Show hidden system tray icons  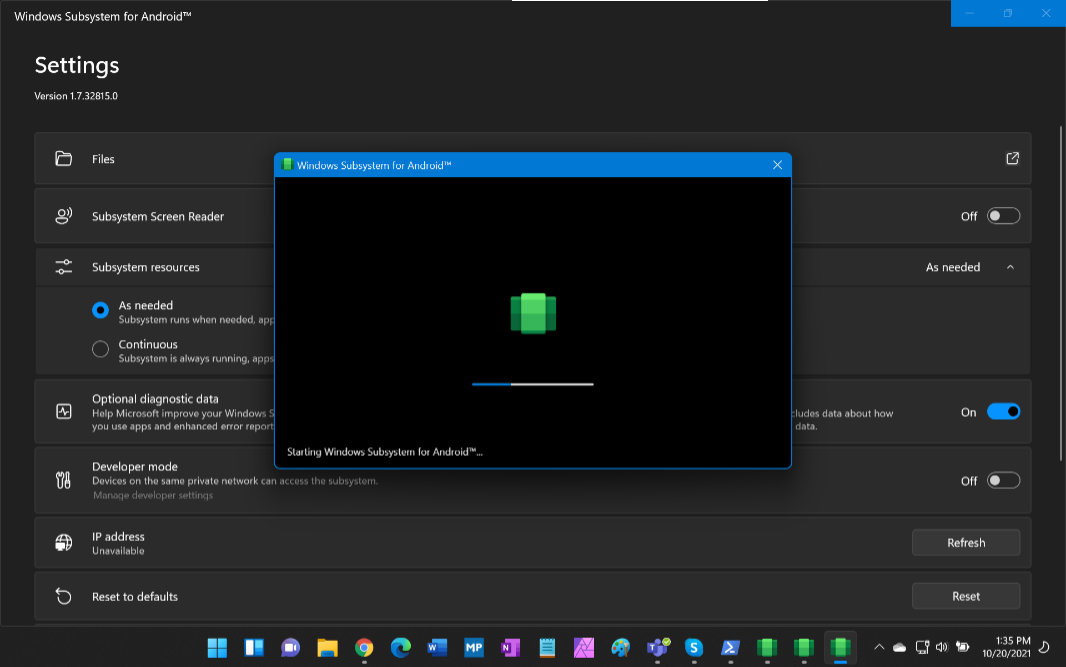pos(879,648)
